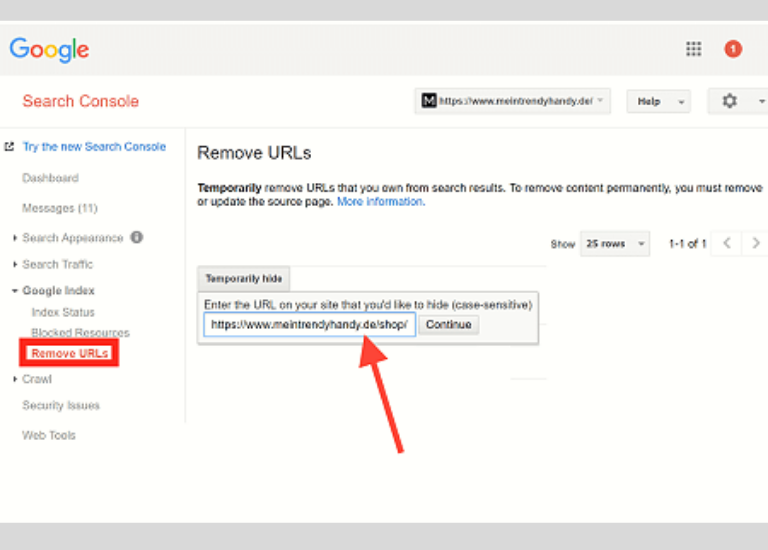Open the property selector meintrendyhandy.de dropdown
Viewport: 768px width, 550px height.
pos(512,101)
